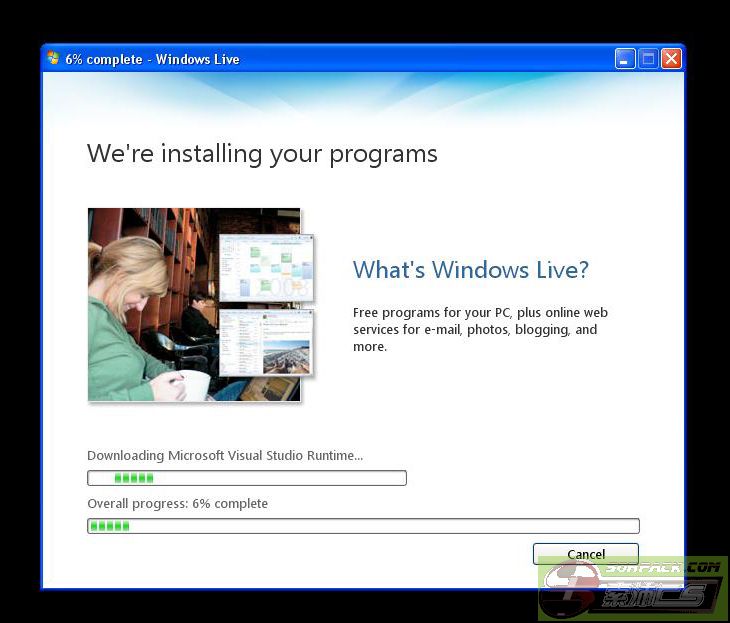Viewport: 730px width, 623px height.
Task: Click green blocks in the download progress bar
Action: (133, 478)
